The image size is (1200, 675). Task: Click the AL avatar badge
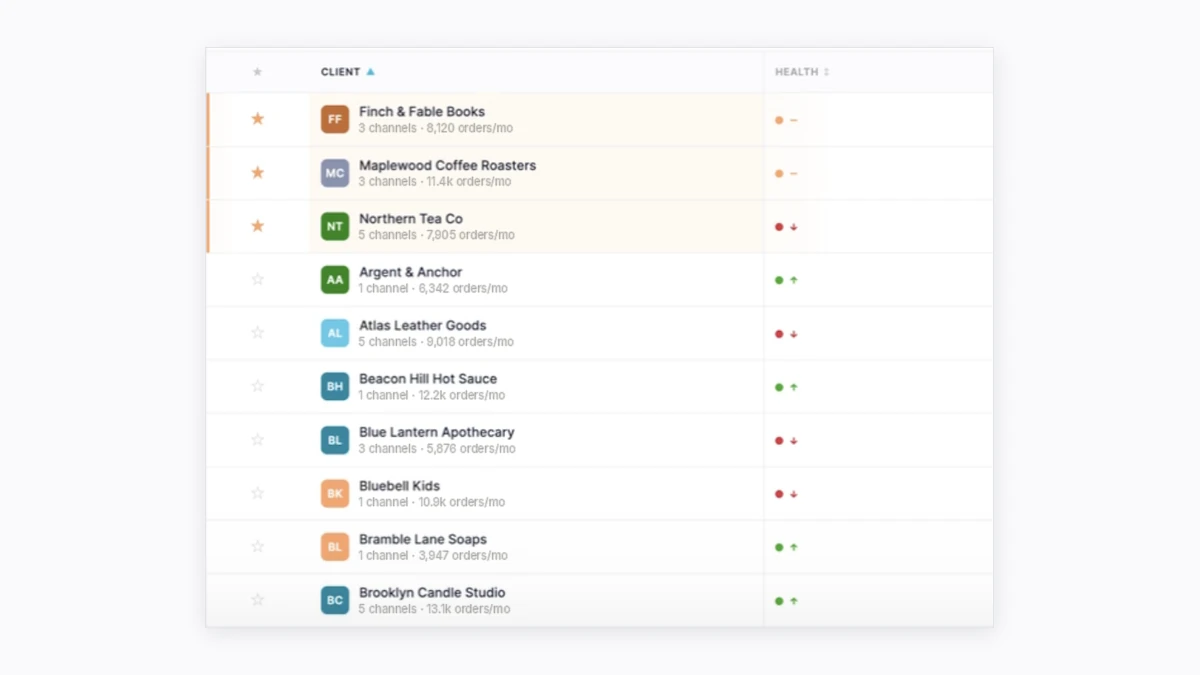335,333
